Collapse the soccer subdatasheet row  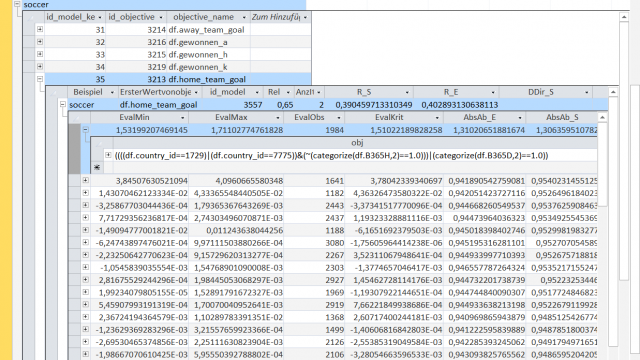[62, 104]
